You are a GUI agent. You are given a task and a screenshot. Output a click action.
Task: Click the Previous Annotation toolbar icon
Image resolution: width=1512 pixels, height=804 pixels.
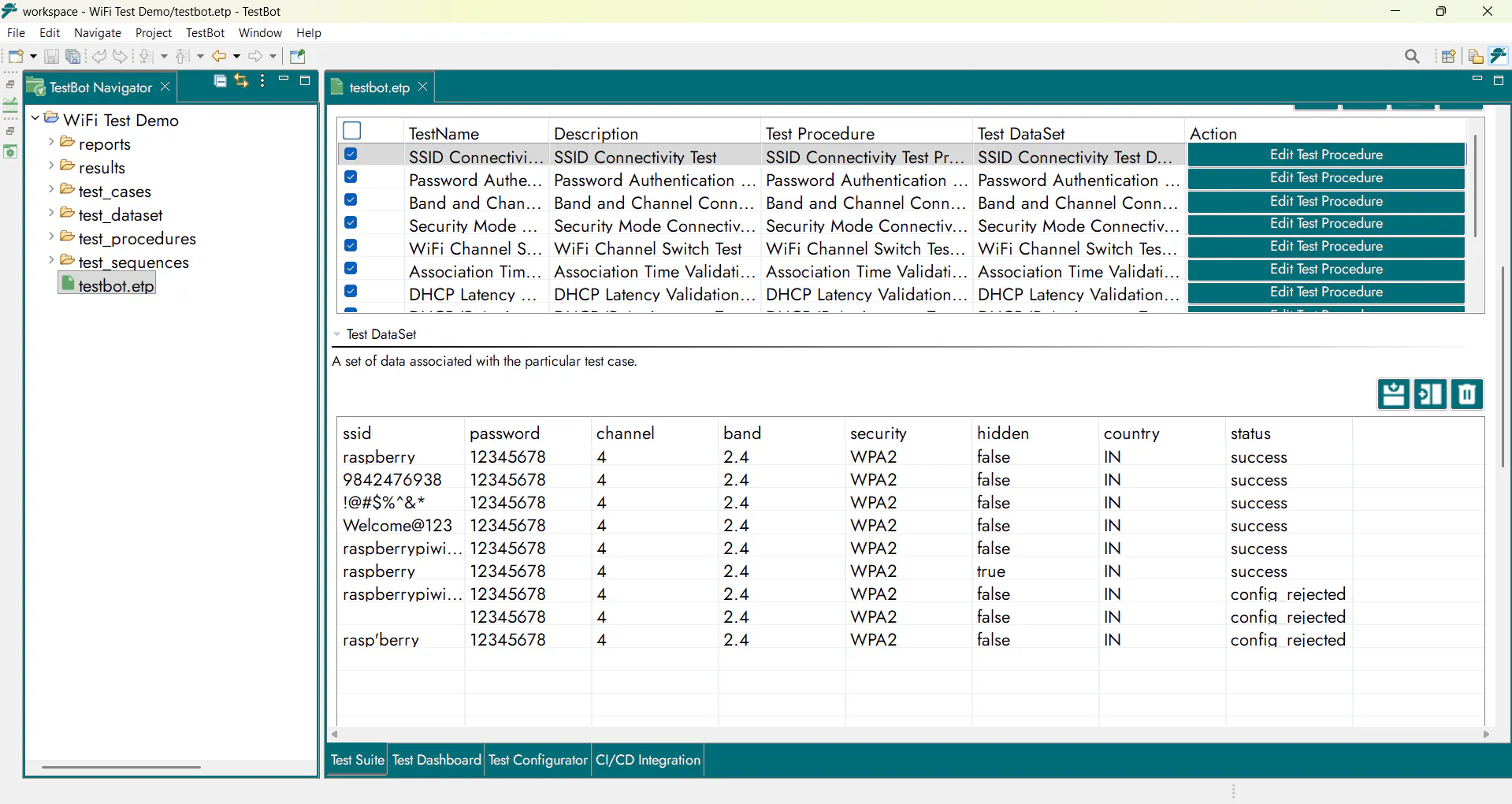tap(182, 56)
